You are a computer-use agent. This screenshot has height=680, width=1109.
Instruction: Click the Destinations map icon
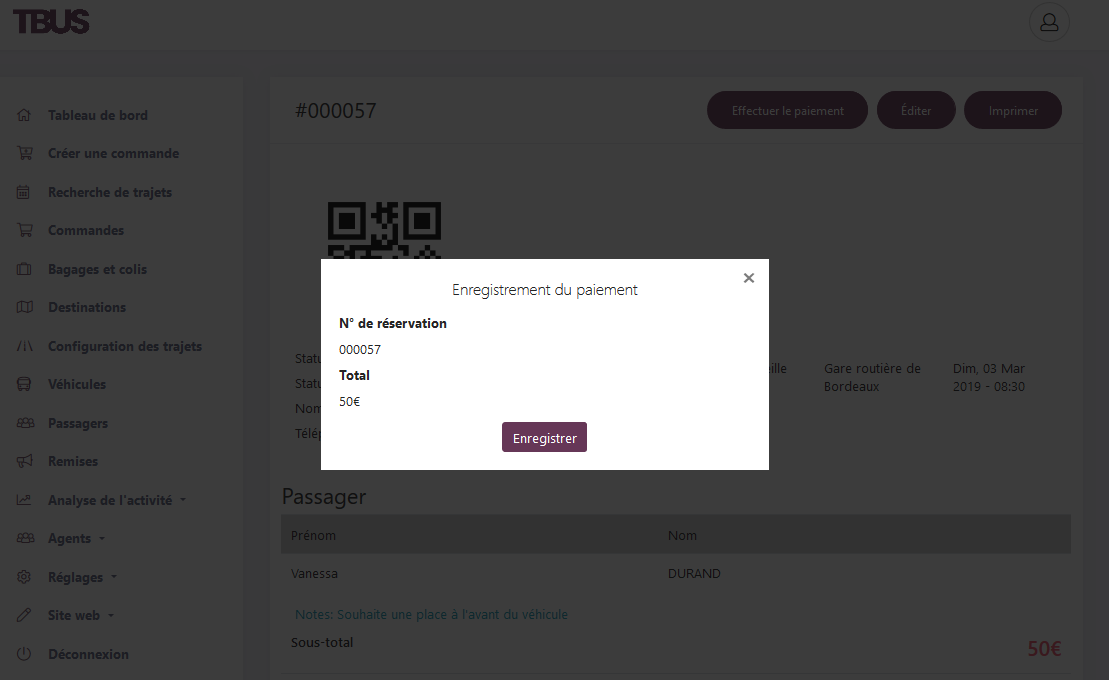pyautogui.click(x=25, y=307)
